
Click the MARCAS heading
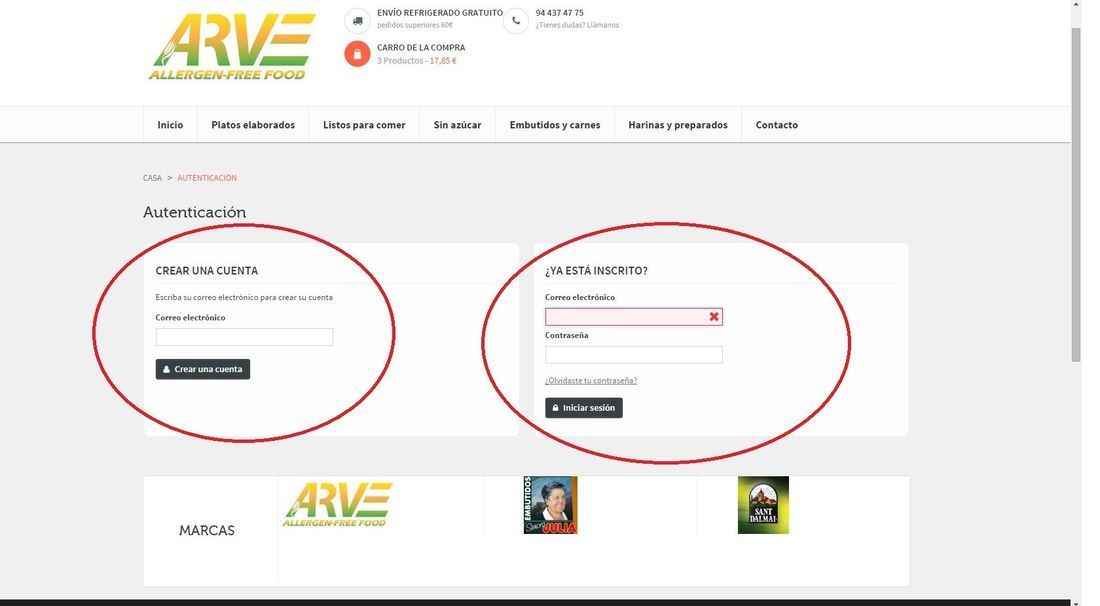click(206, 530)
